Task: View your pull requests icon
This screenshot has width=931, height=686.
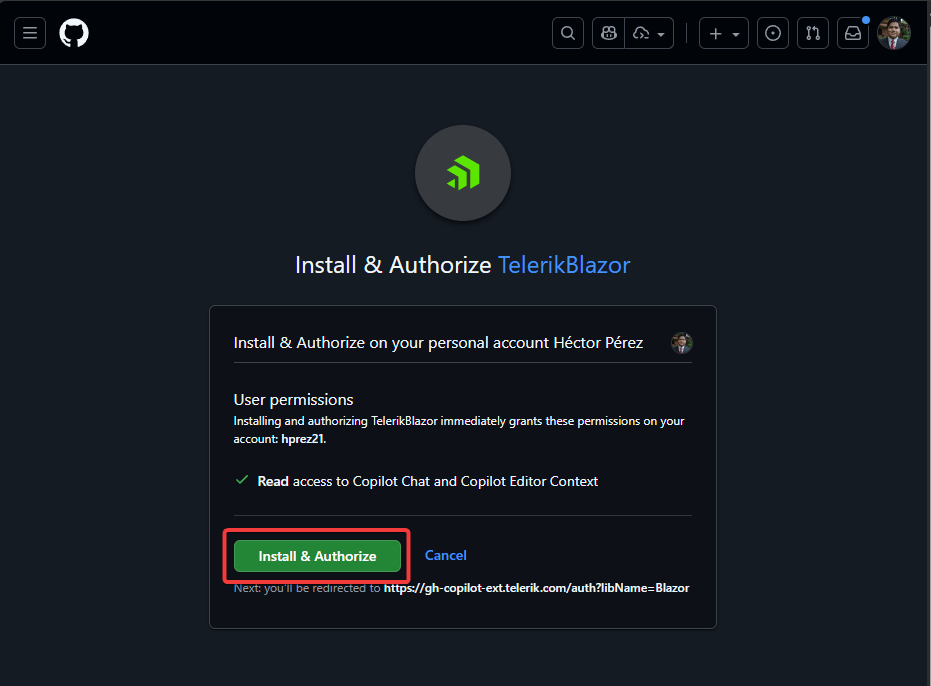Action: click(812, 33)
